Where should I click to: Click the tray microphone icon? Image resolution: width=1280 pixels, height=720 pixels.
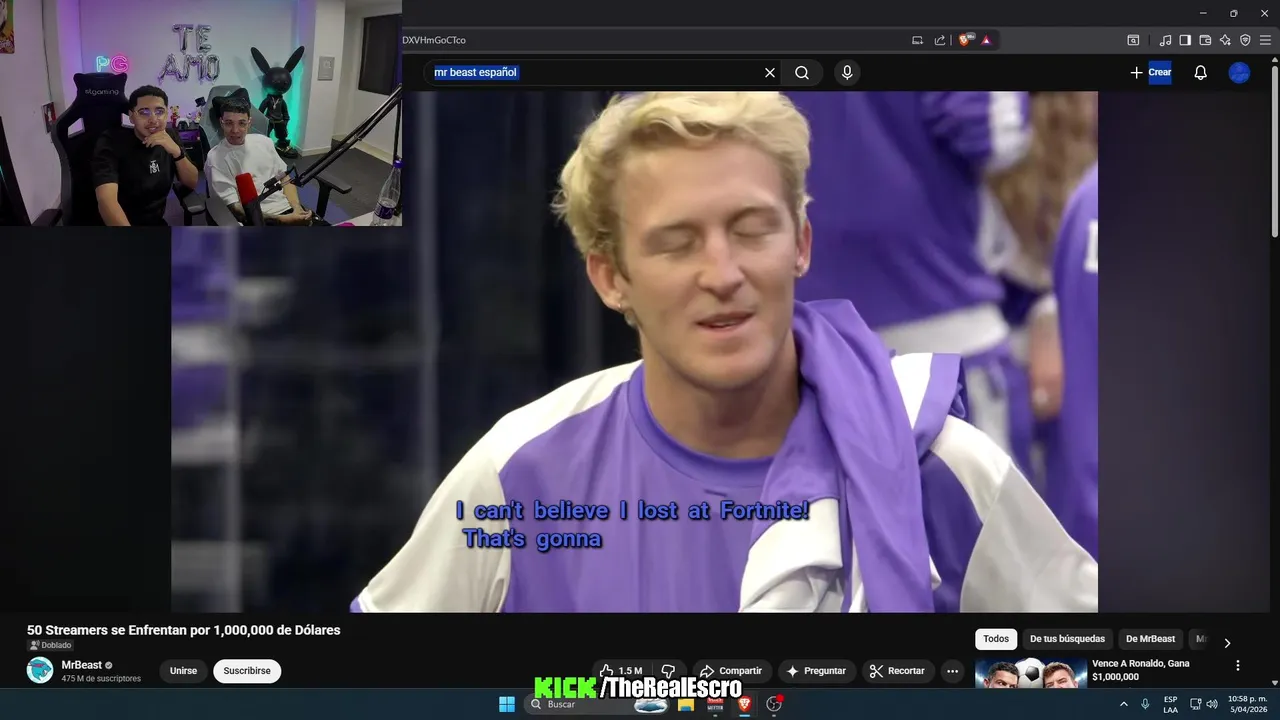pos(1145,704)
